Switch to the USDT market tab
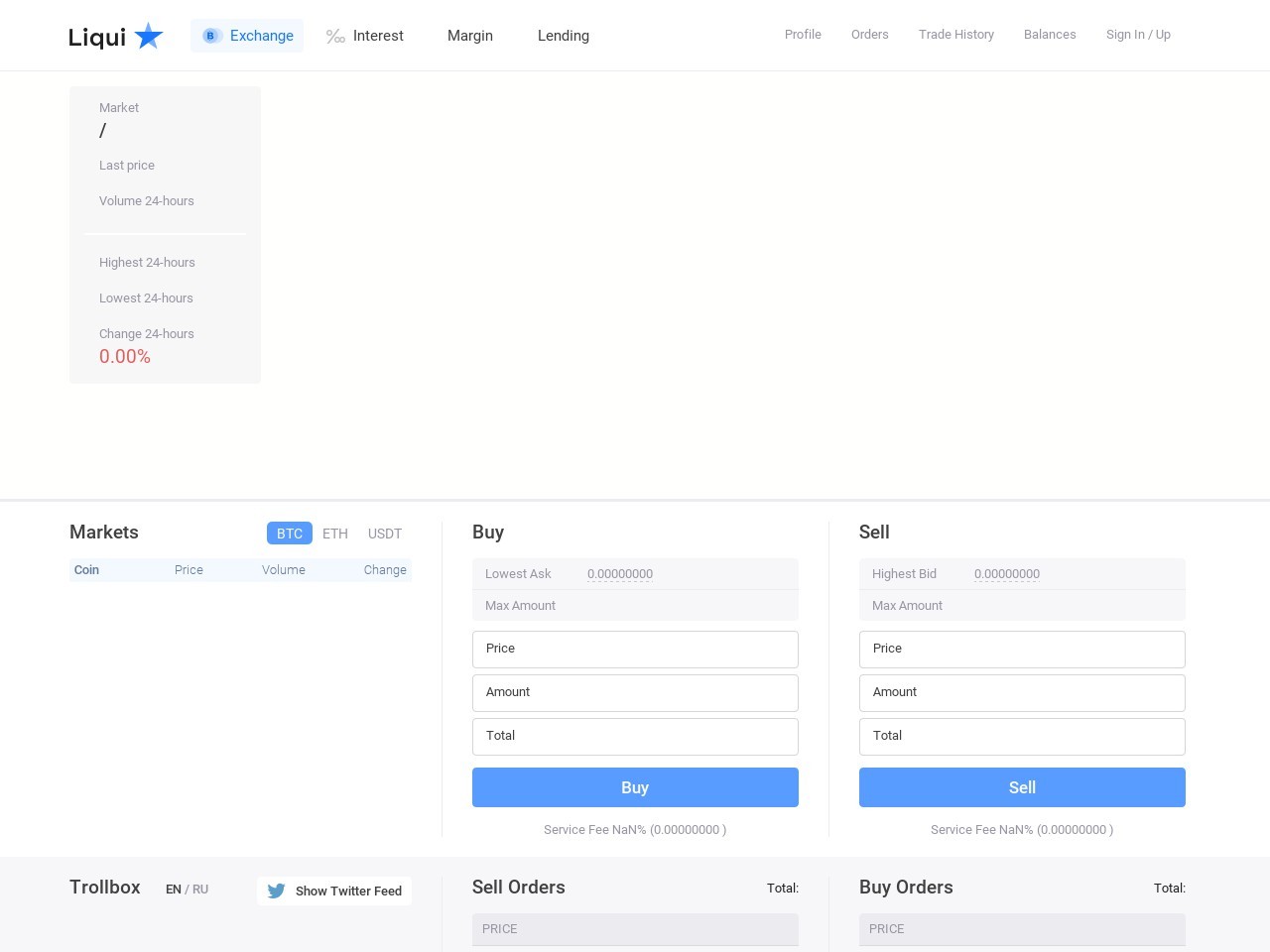This screenshot has width=1270, height=952. (385, 534)
